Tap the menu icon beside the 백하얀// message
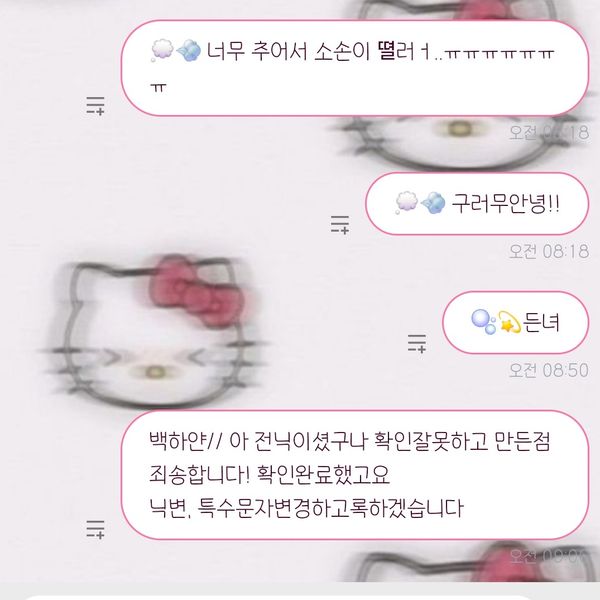This screenshot has height=600, width=600. (95, 530)
